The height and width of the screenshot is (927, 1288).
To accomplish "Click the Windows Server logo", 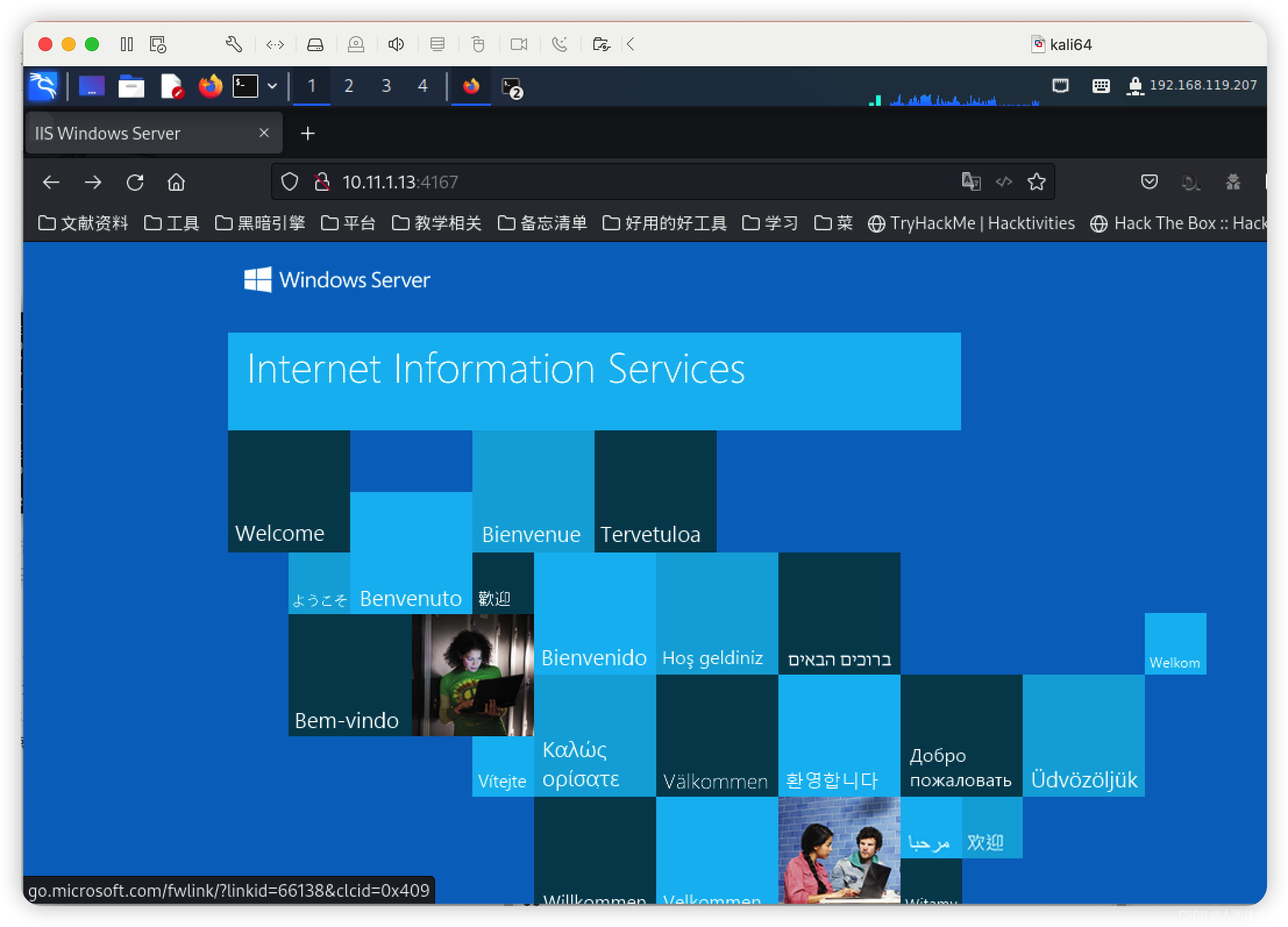I will click(337, 280).
